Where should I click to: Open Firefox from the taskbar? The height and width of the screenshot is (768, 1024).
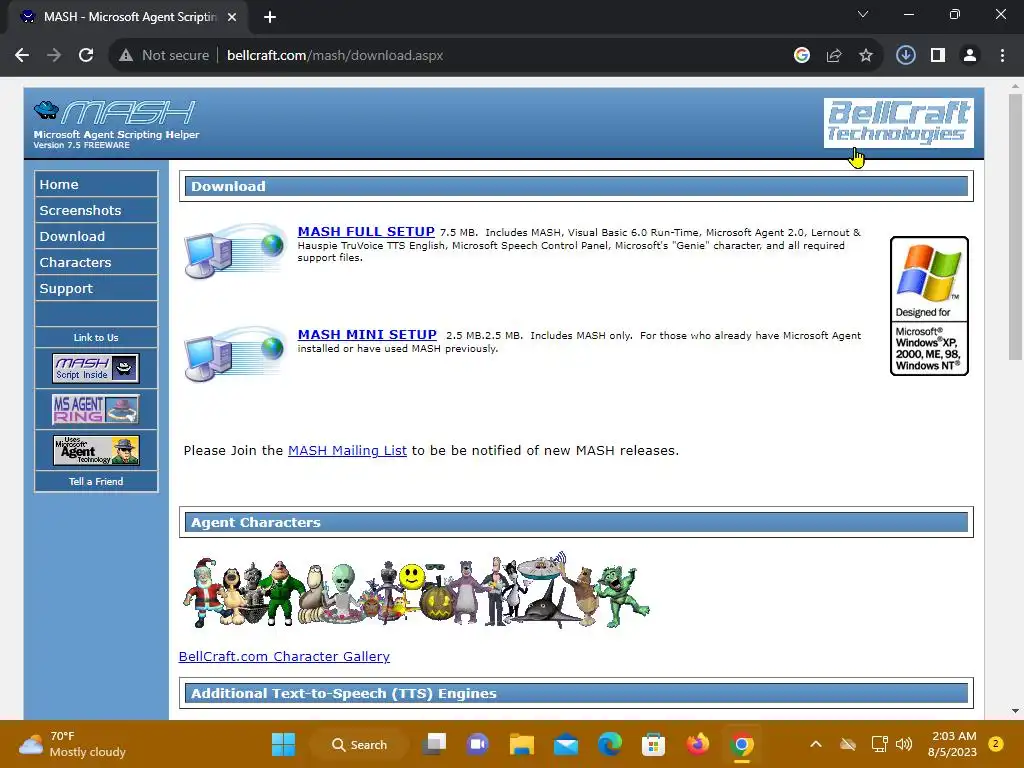697,744
